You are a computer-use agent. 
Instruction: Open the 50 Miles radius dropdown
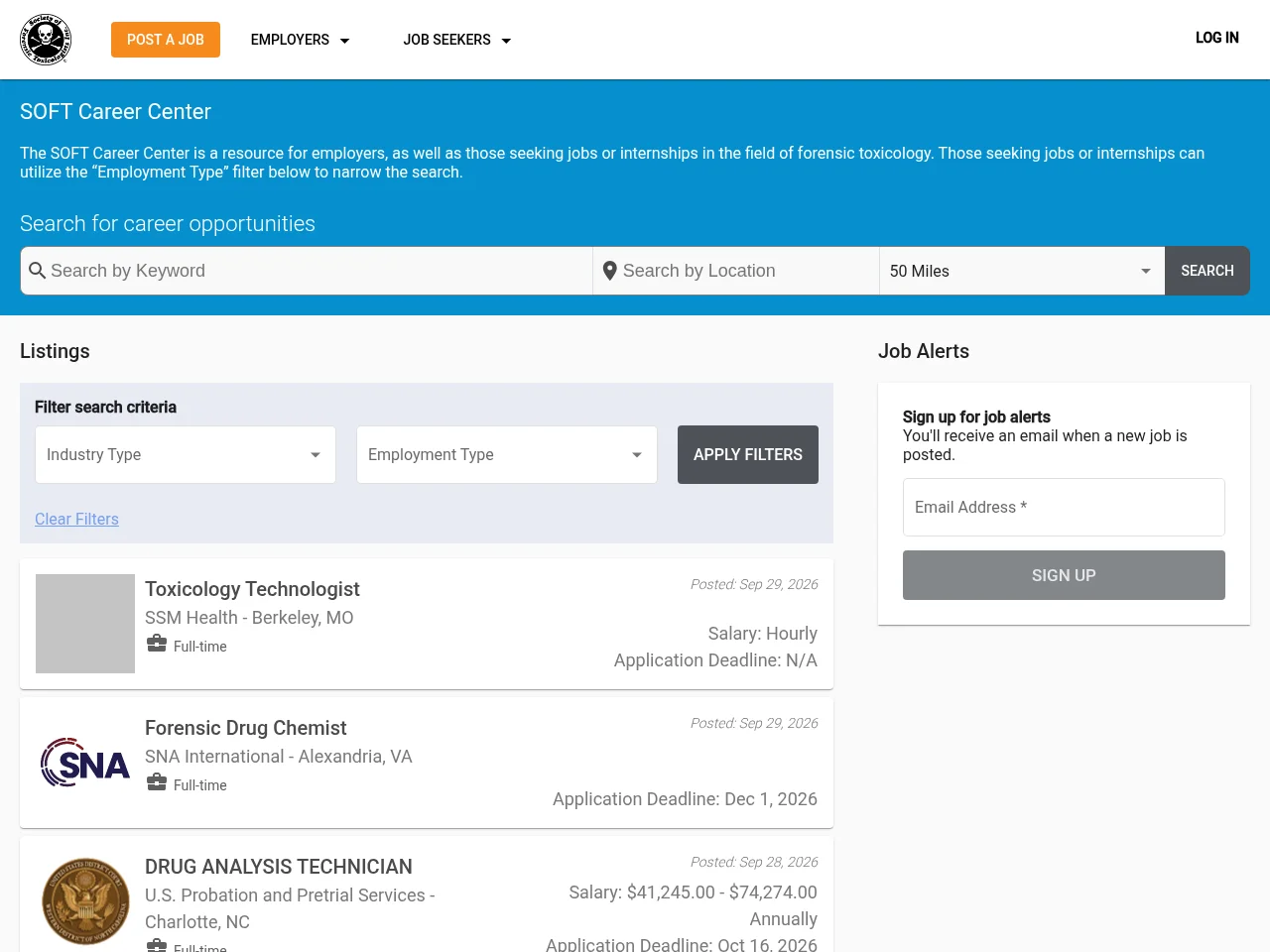tap(1022, 271)
